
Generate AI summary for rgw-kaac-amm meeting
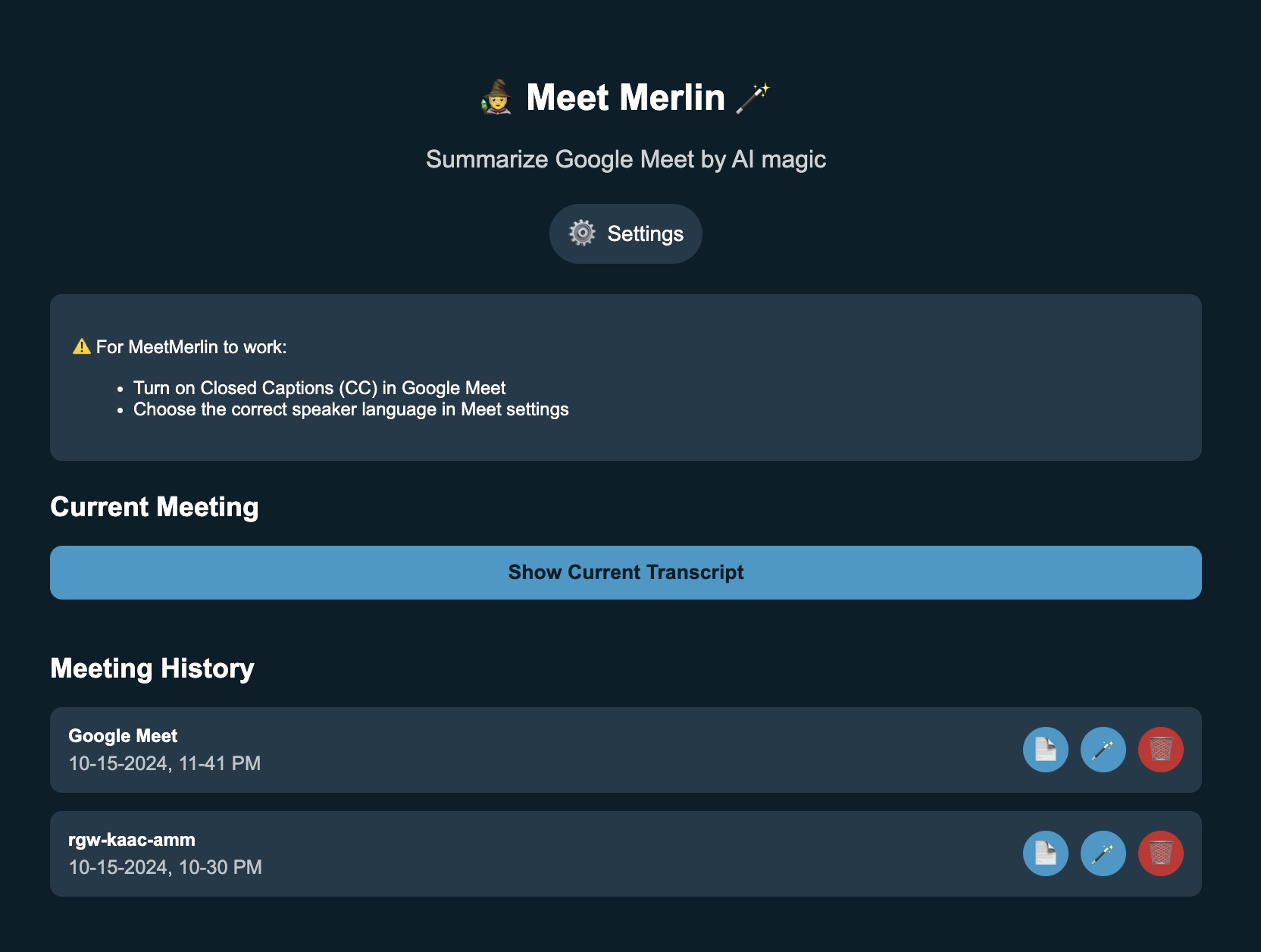point(1103,853)
